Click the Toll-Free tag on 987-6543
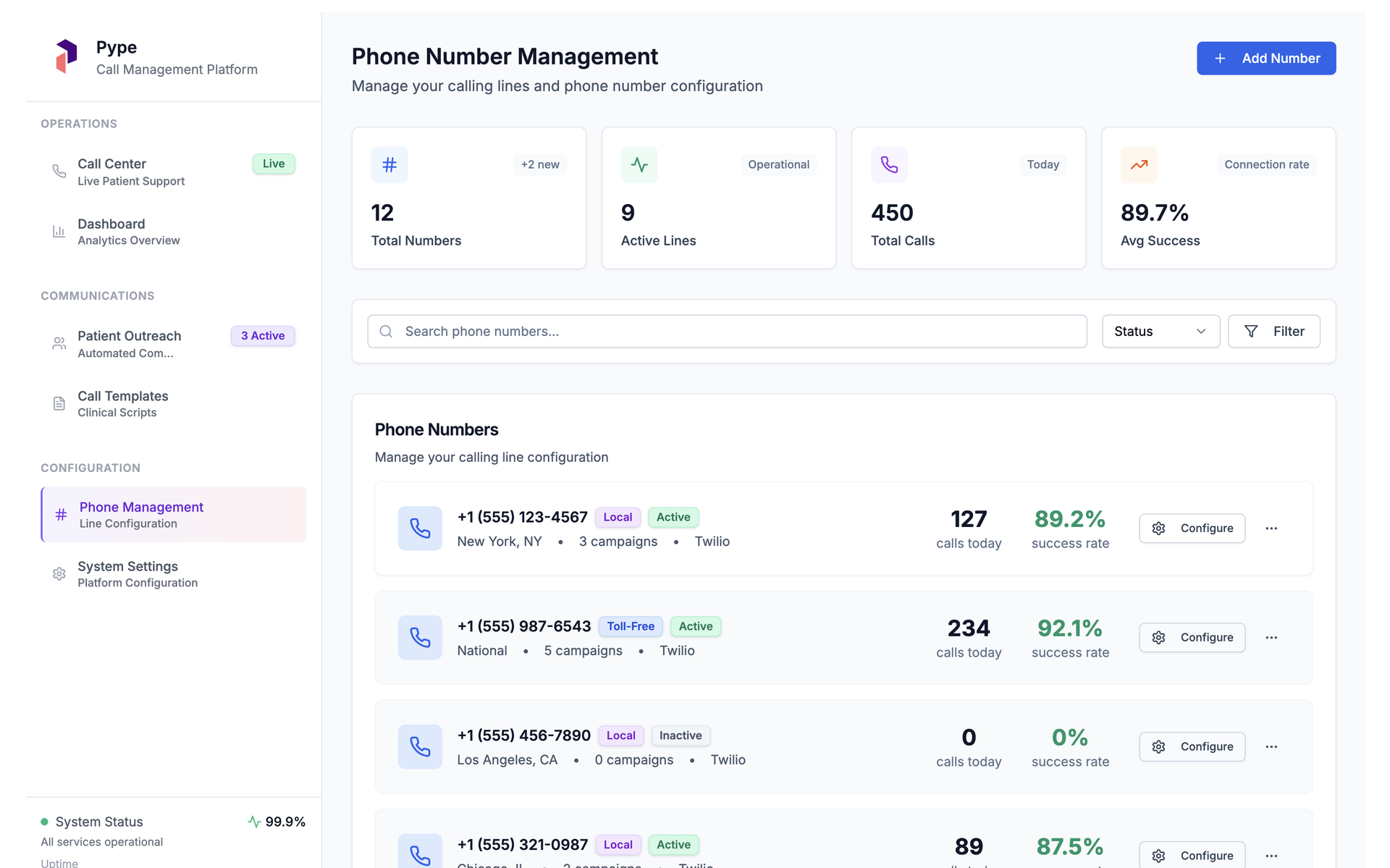The image size is (1390, 868). tap(631, 627)
